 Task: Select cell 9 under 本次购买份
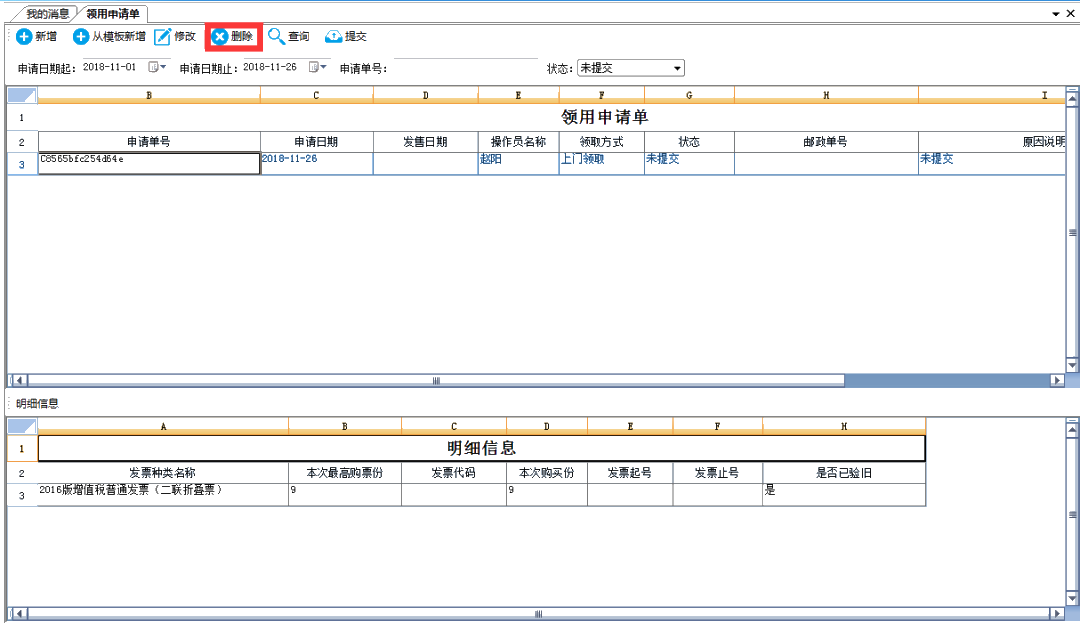[546, 494]
